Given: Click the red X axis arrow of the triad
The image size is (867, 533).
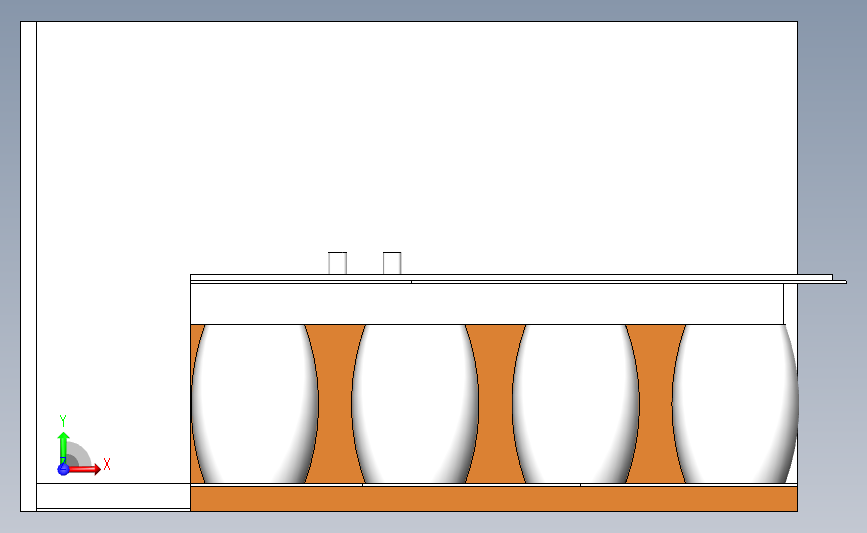Looking at the screenshot, I should (84, 469).
